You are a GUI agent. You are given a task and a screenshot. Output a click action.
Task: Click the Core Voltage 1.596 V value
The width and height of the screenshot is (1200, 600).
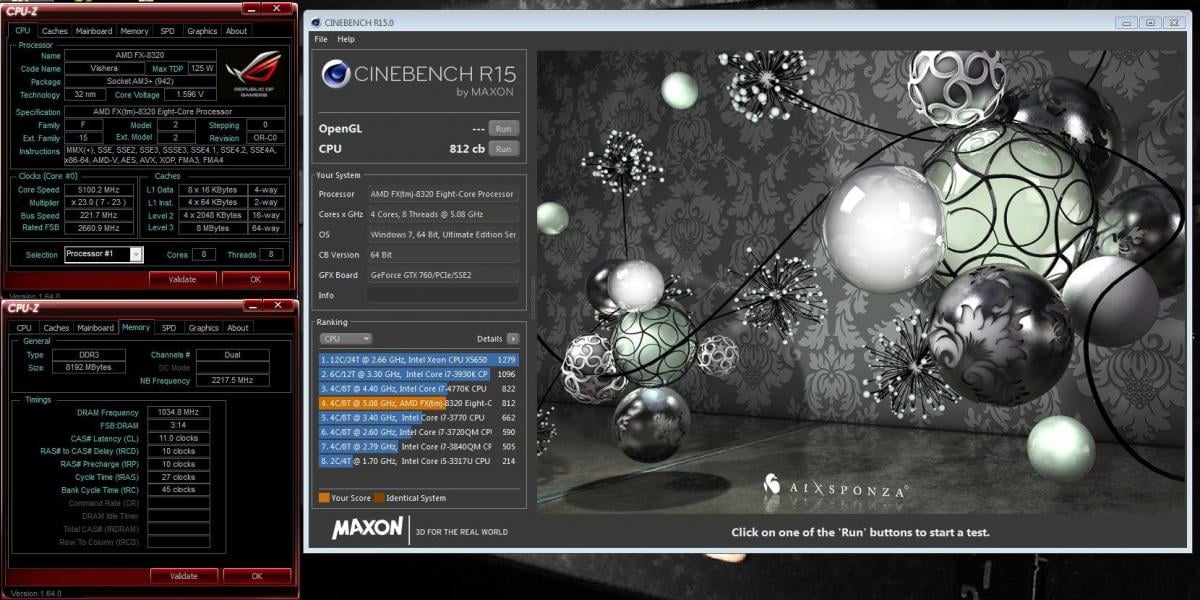click(x=189, y=95)
